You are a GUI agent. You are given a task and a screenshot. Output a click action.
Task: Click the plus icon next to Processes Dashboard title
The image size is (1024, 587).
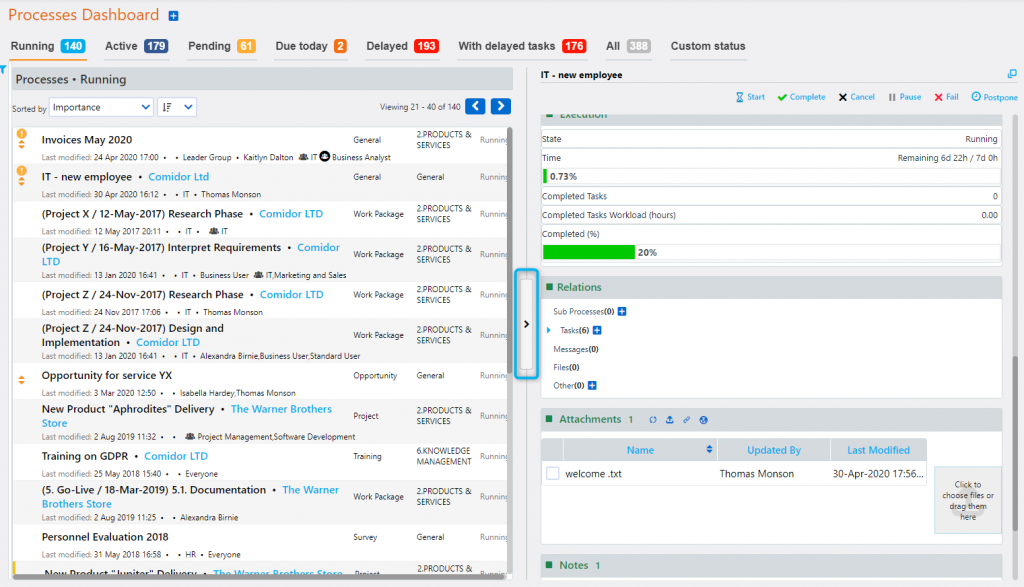pos(172,15)
